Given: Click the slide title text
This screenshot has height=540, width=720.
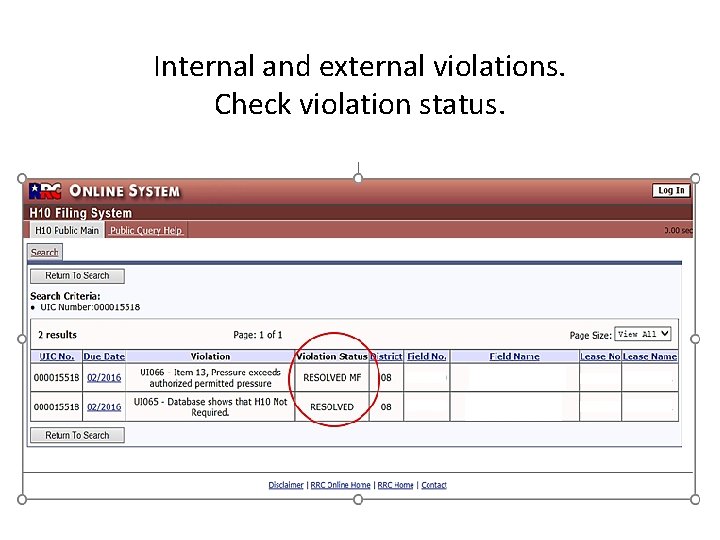Looking at the screenshot, I should (x=360, y=84).
